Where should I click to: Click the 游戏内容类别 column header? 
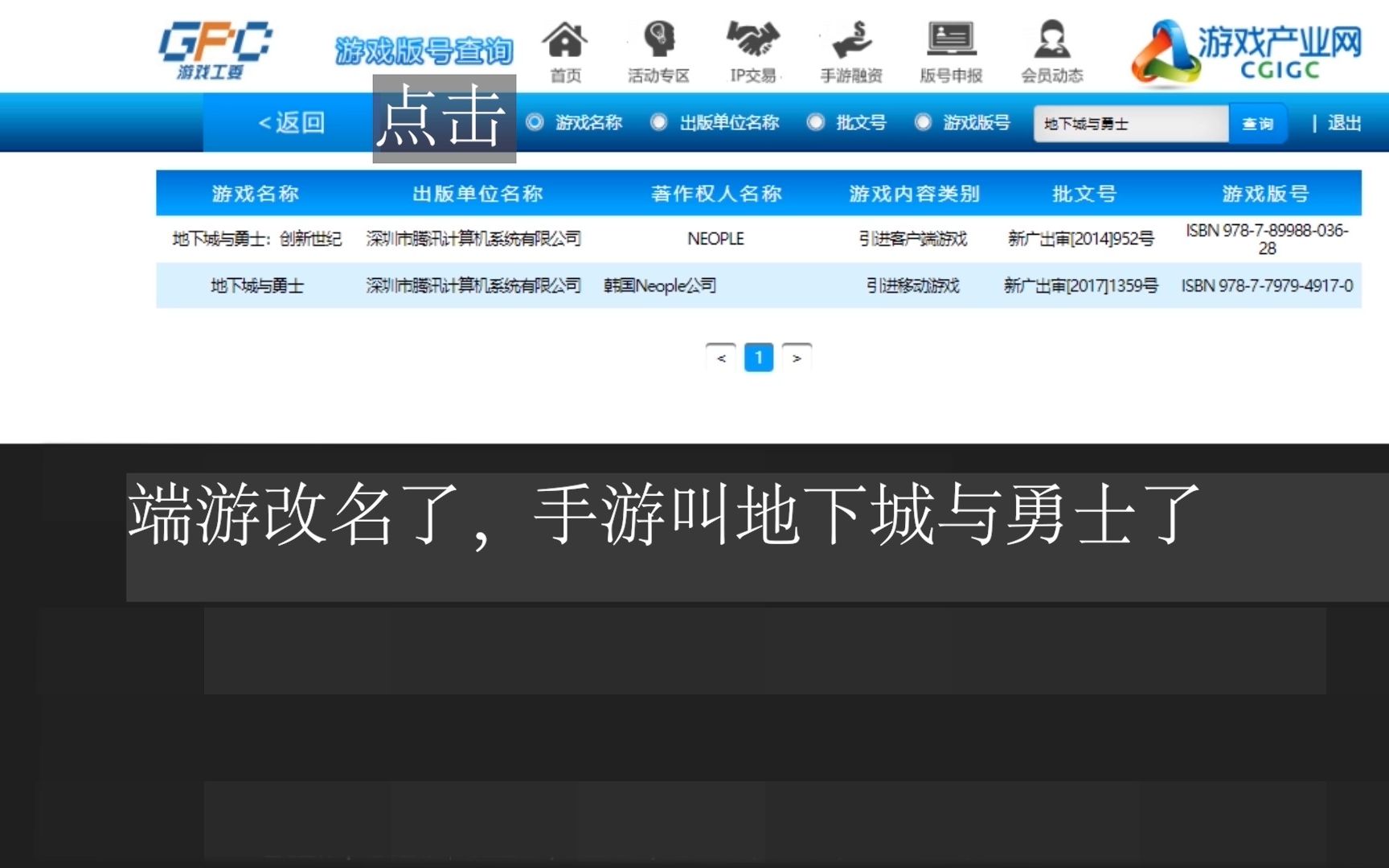click(915, 194)
